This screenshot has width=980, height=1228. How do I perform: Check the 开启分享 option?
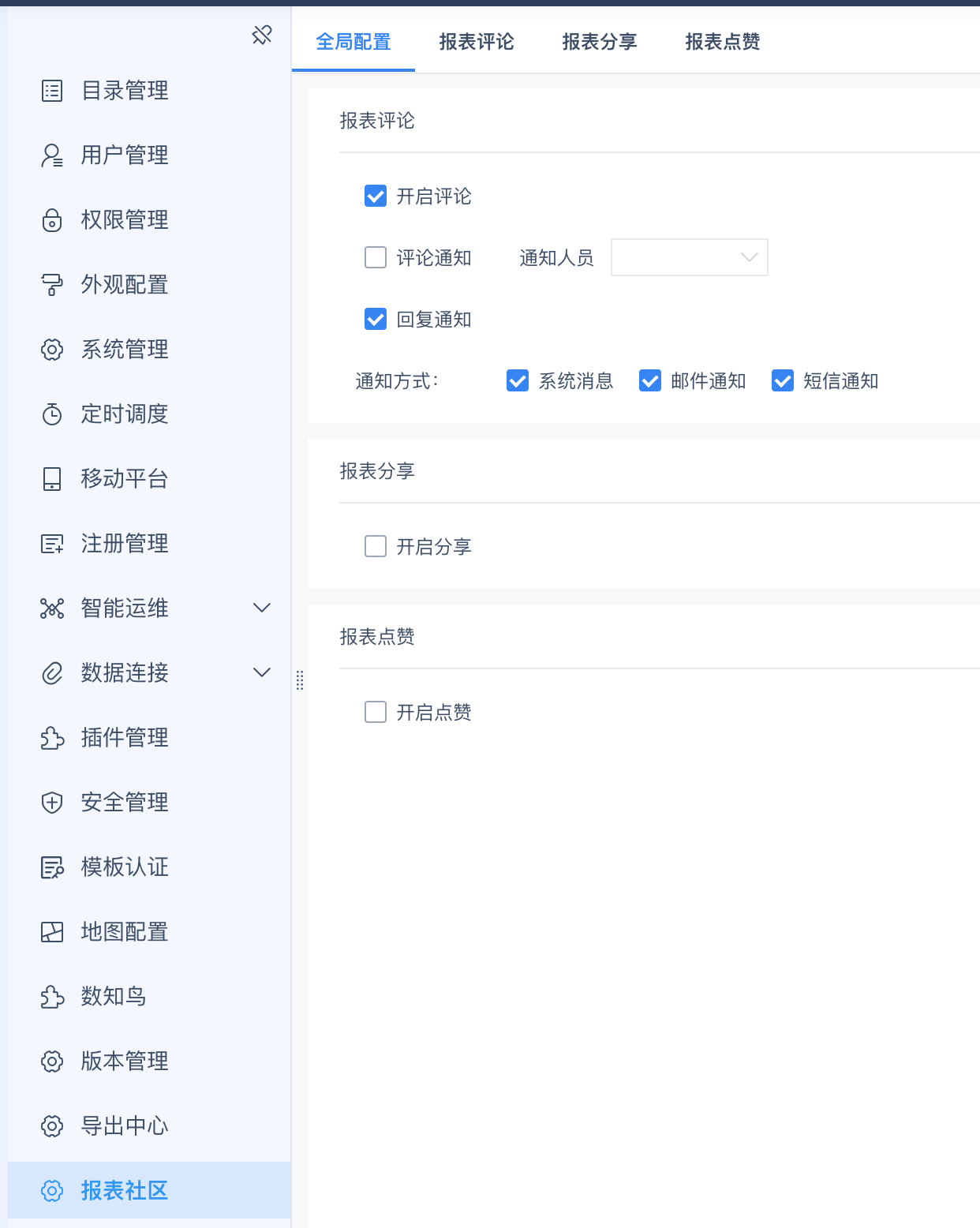click(x=376, y=546)
